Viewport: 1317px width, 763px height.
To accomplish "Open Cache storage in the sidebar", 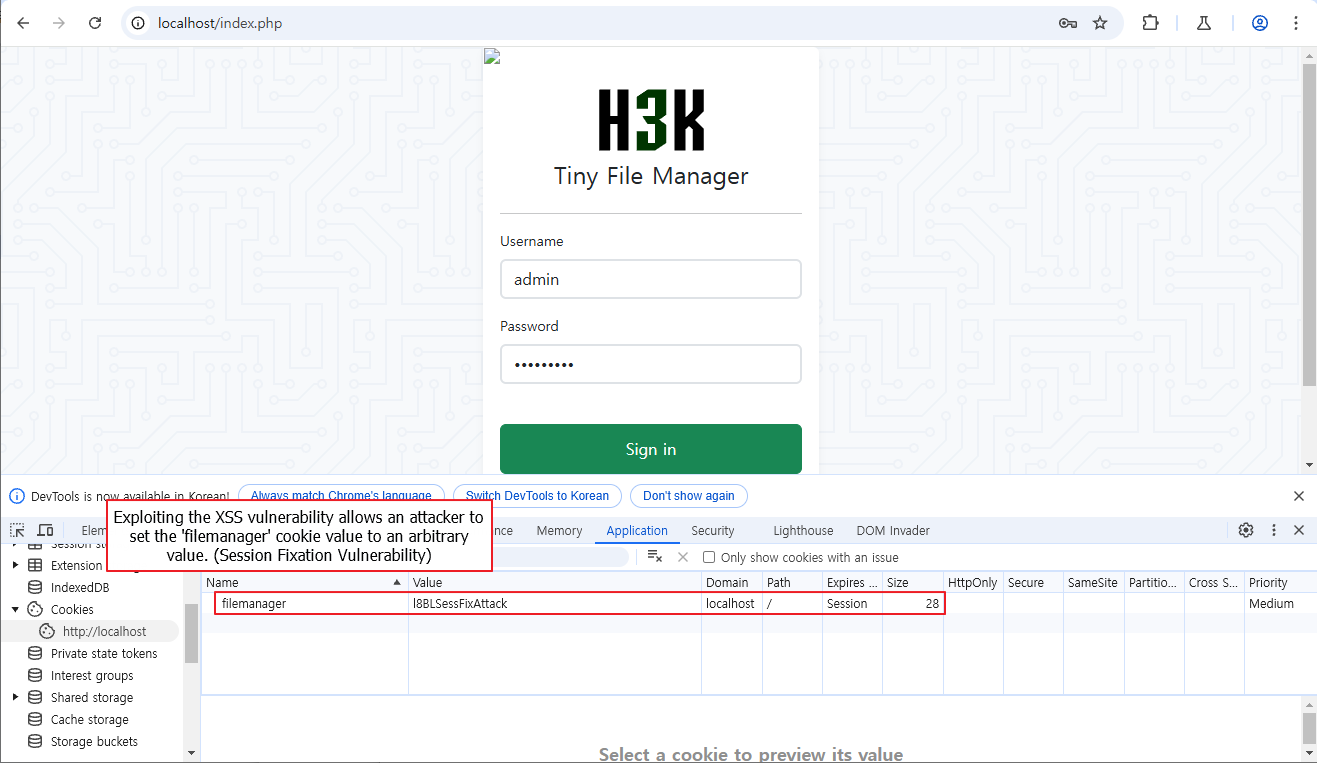I will (x=90, y=719).
